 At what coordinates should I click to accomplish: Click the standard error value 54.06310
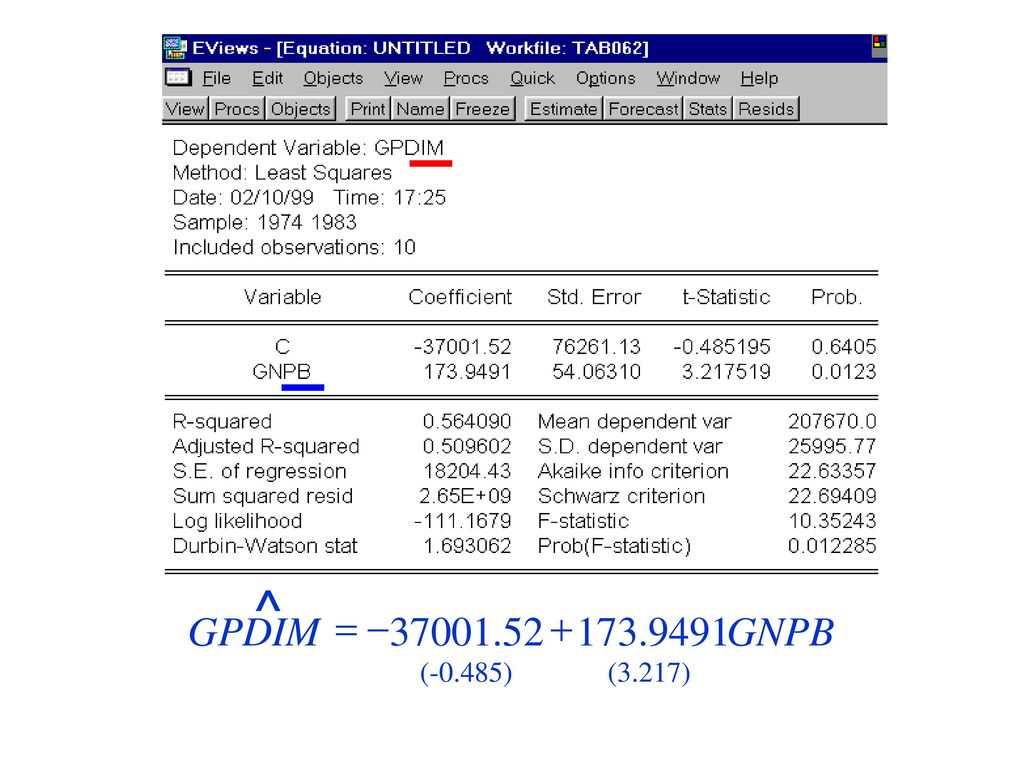point(596,372)
